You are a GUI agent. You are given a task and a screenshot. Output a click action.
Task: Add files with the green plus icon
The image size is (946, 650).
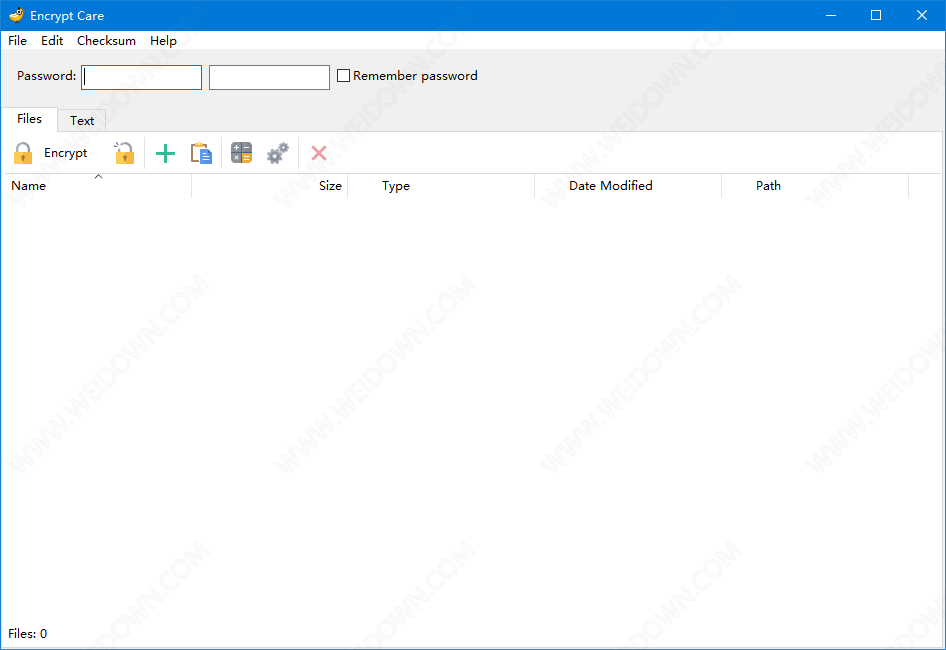point(165,153)
